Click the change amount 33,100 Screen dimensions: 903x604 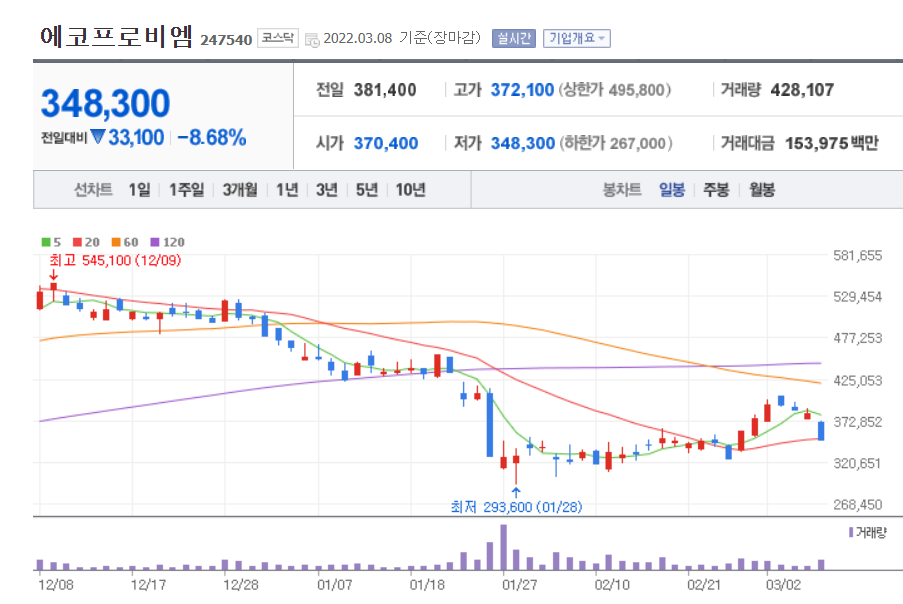tap(136, 138)
